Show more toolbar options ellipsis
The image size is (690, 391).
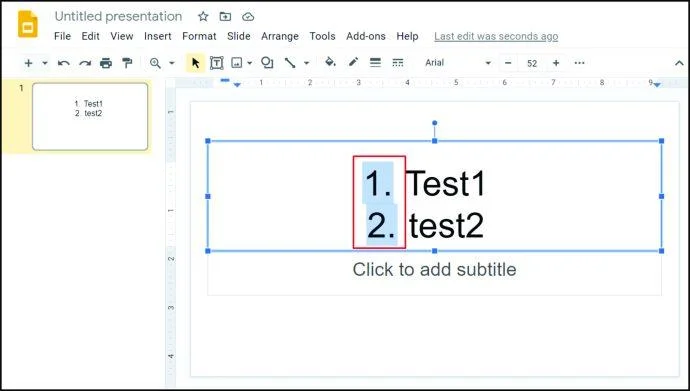tap(580, 63)
